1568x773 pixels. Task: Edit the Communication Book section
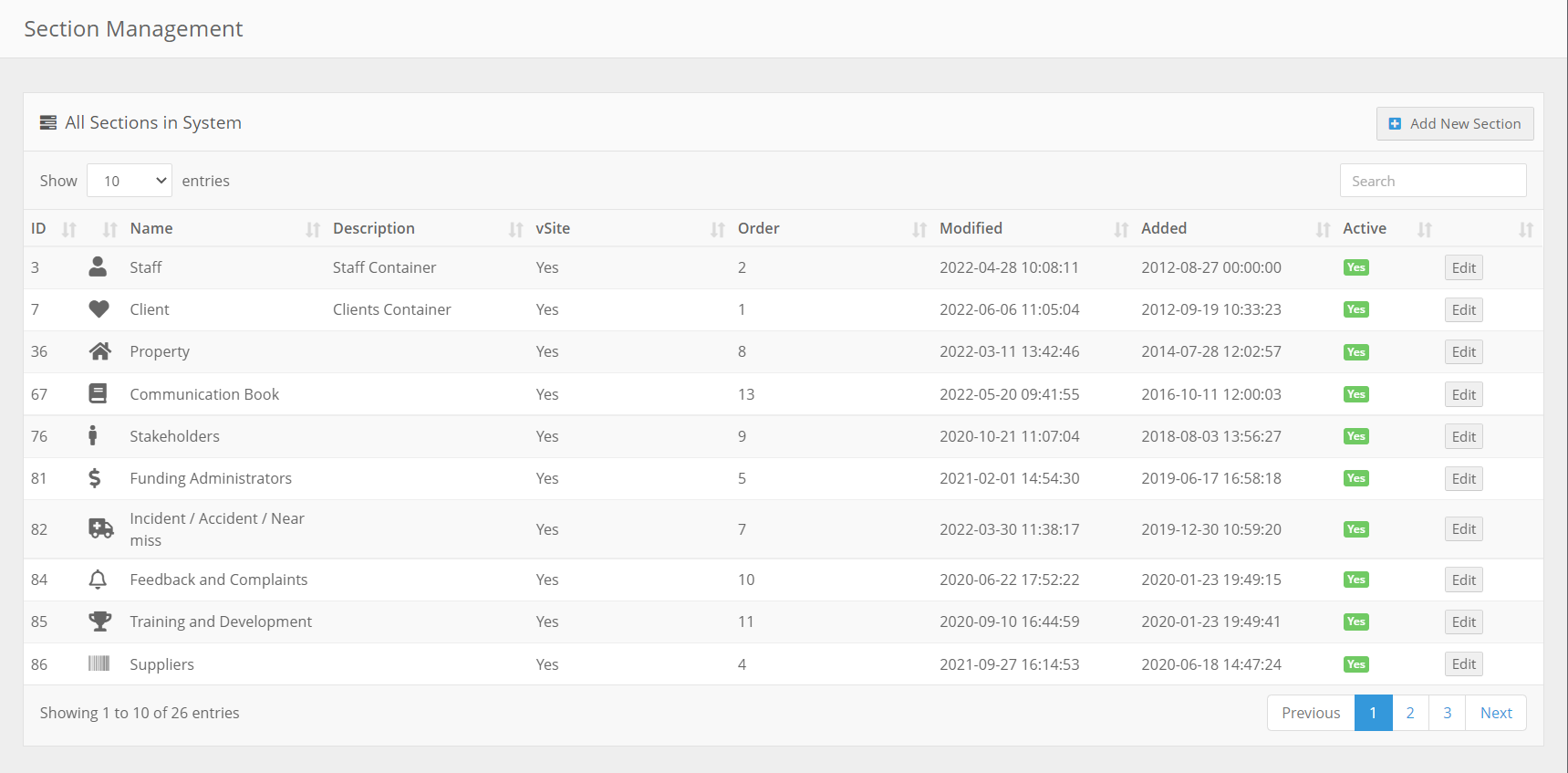click(1464, 394)
